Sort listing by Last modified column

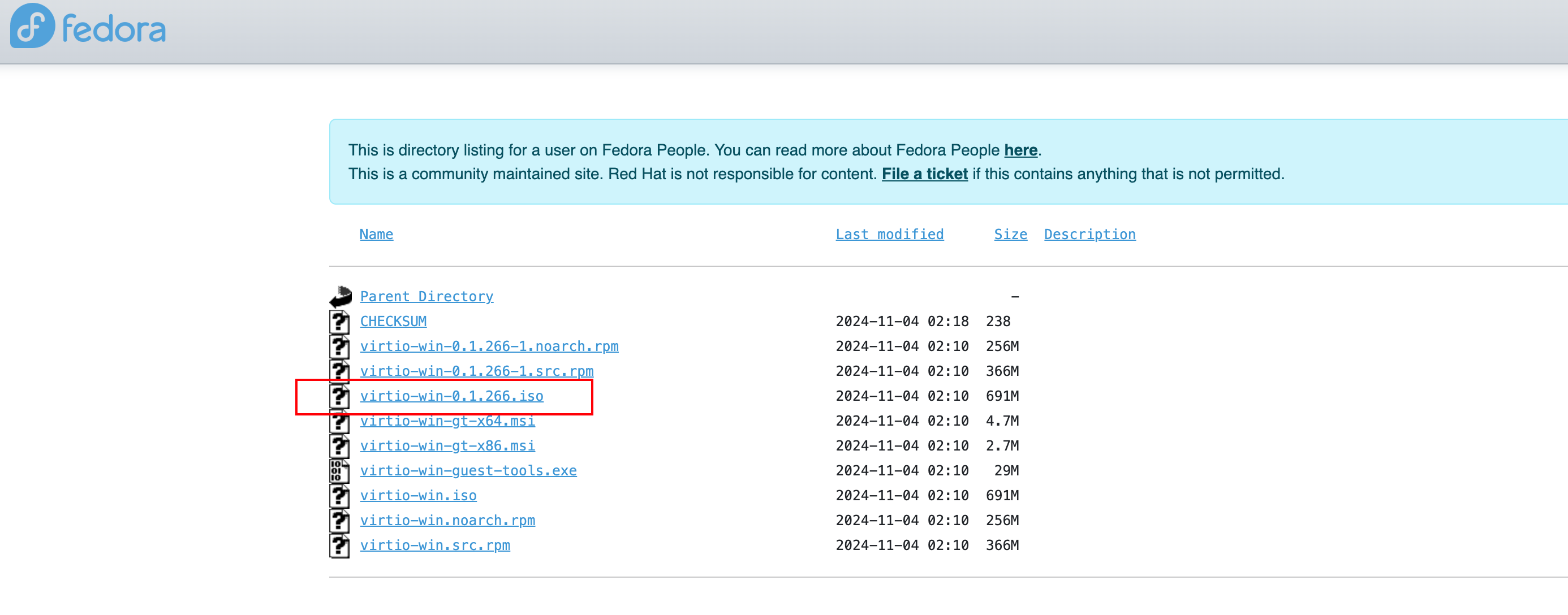click(889, 234)
